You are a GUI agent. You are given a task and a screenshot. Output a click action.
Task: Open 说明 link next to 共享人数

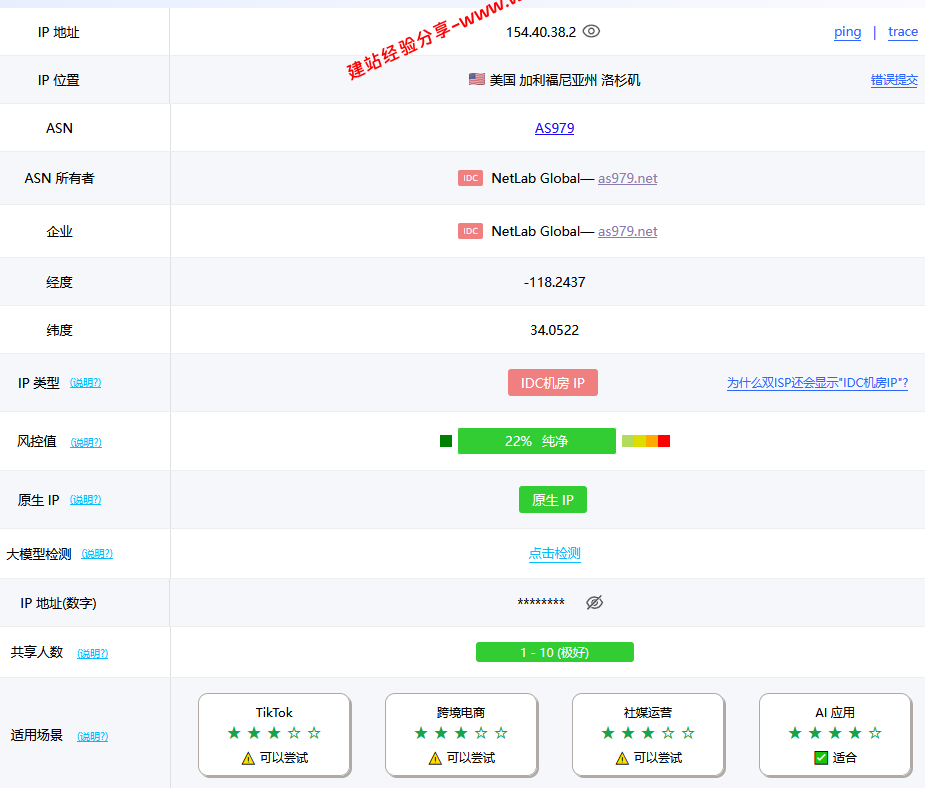tap(93, 654)
